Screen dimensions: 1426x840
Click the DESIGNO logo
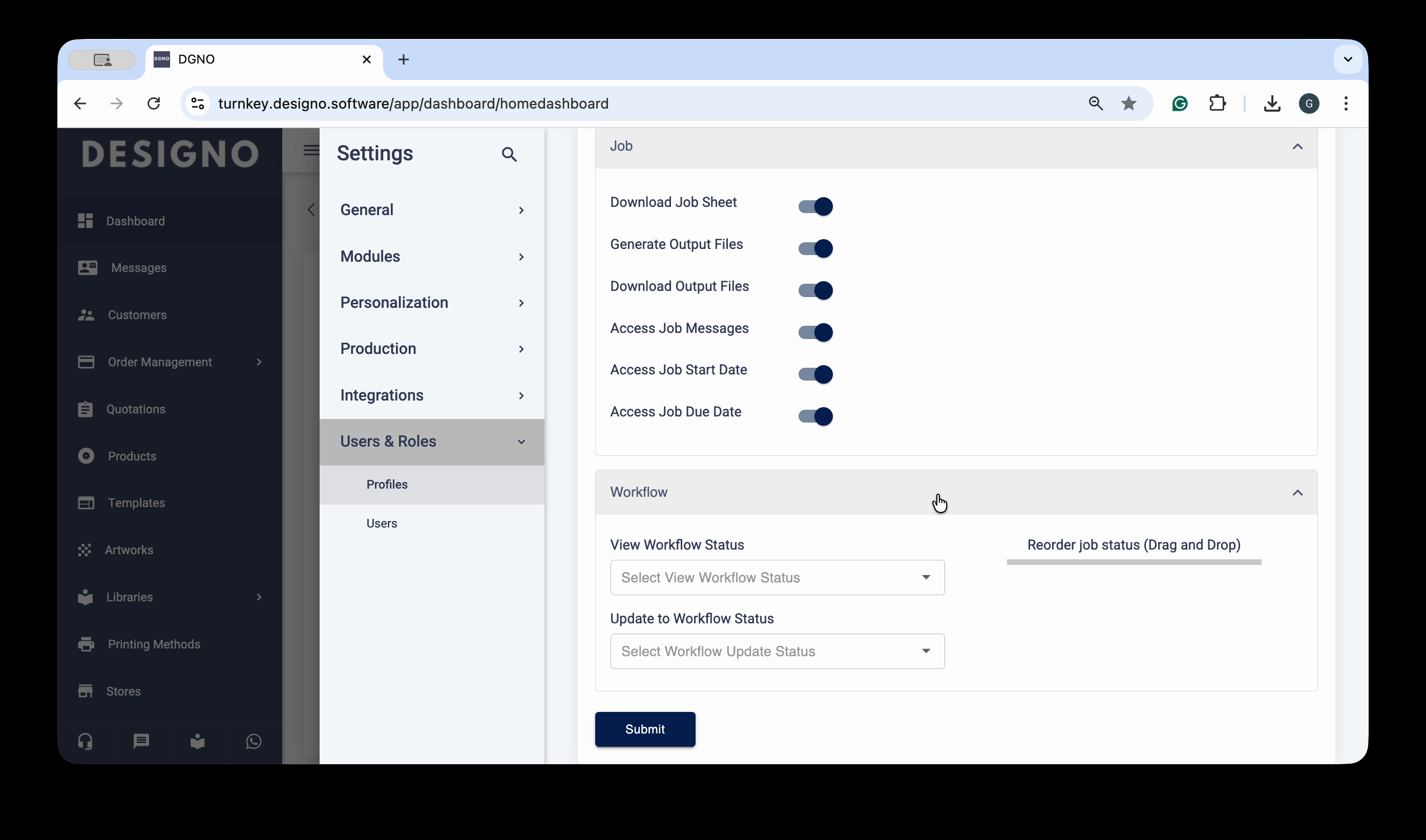tap(170, 153)
